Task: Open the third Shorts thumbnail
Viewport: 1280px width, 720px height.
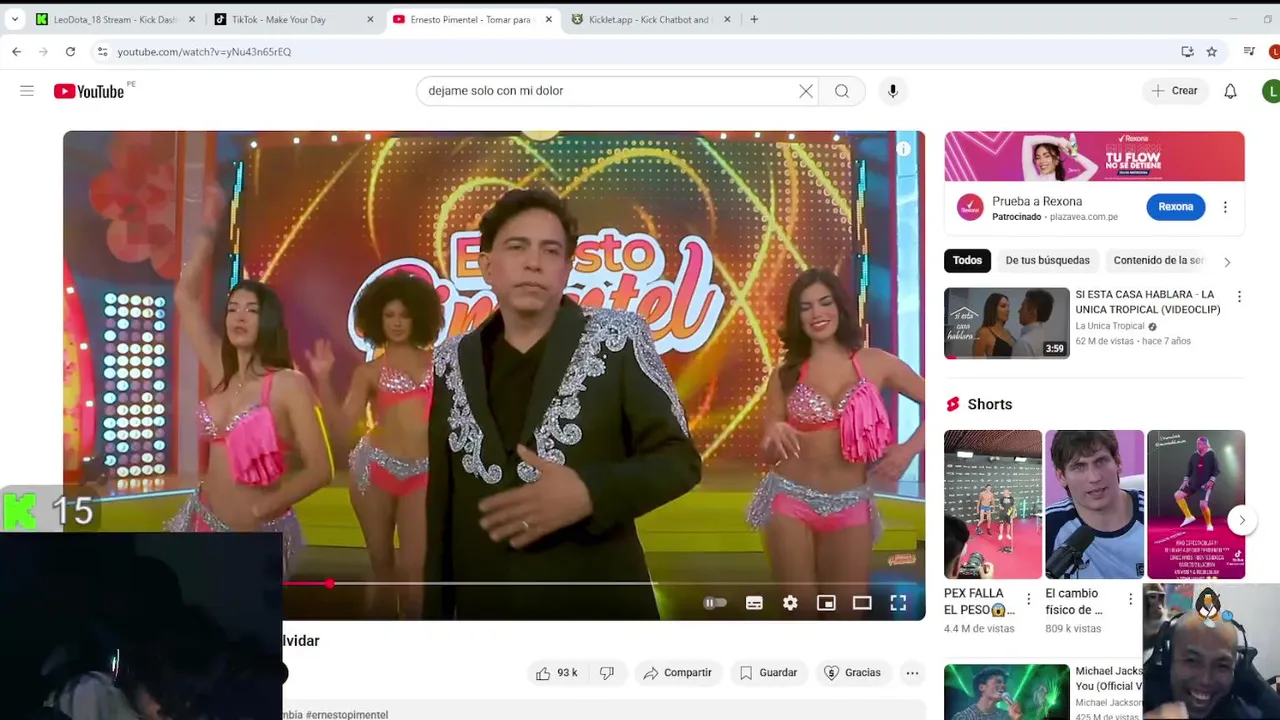Action: pyautogui.click(x=1196, y=505)
